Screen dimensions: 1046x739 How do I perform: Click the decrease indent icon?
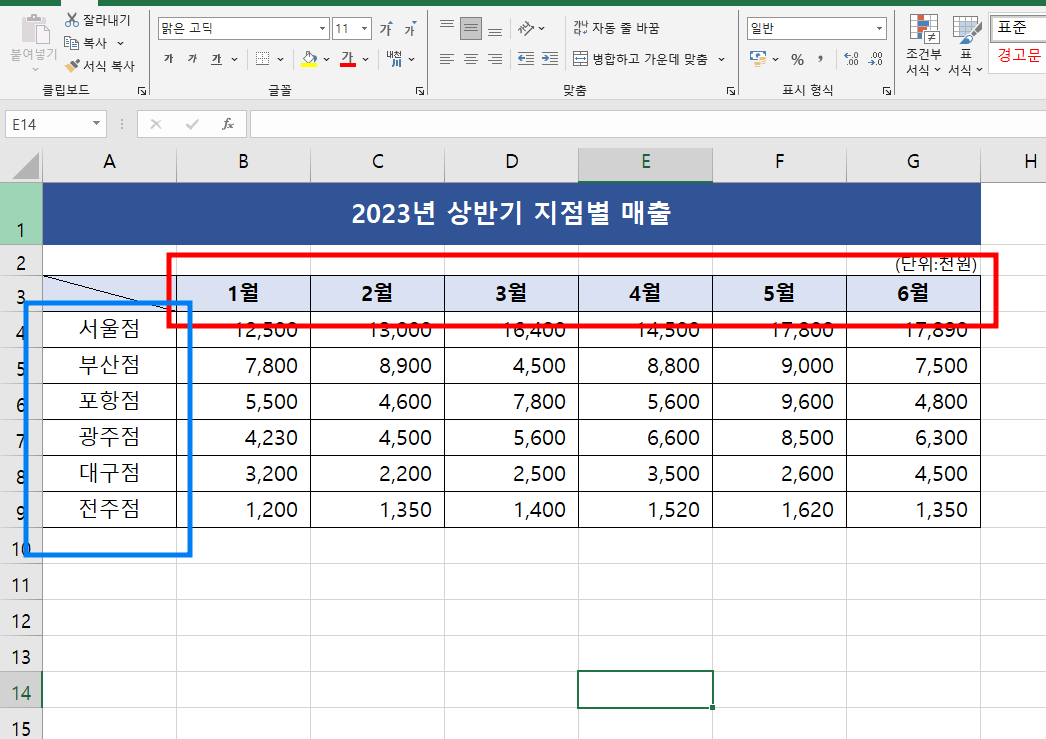pos(526,59)
